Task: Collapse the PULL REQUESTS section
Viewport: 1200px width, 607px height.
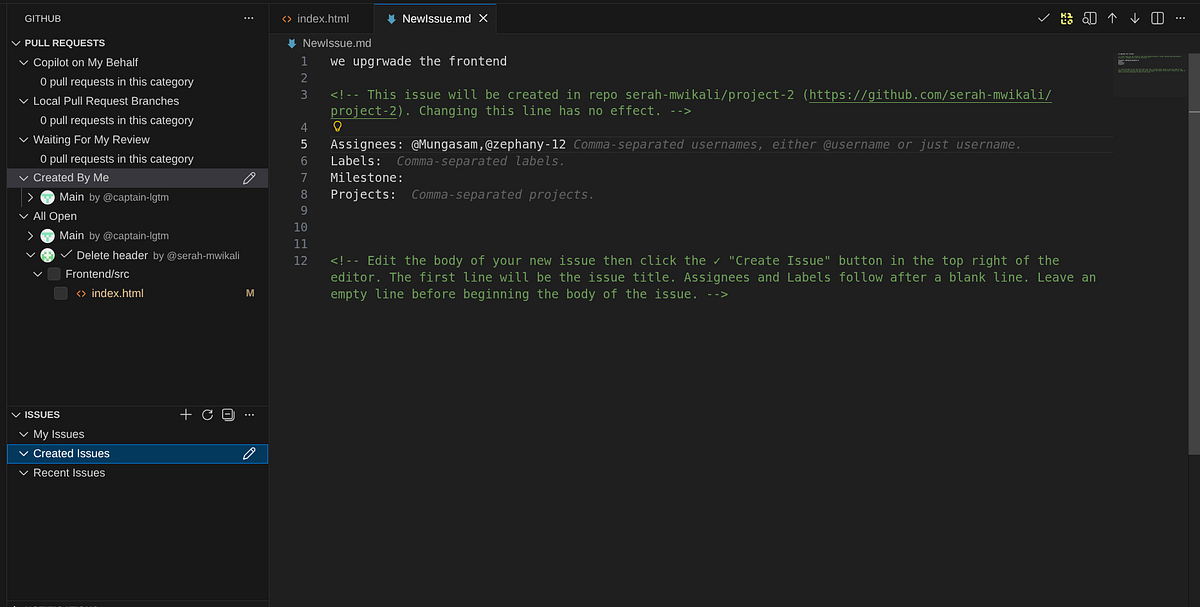Action: (x=16, y=43)
